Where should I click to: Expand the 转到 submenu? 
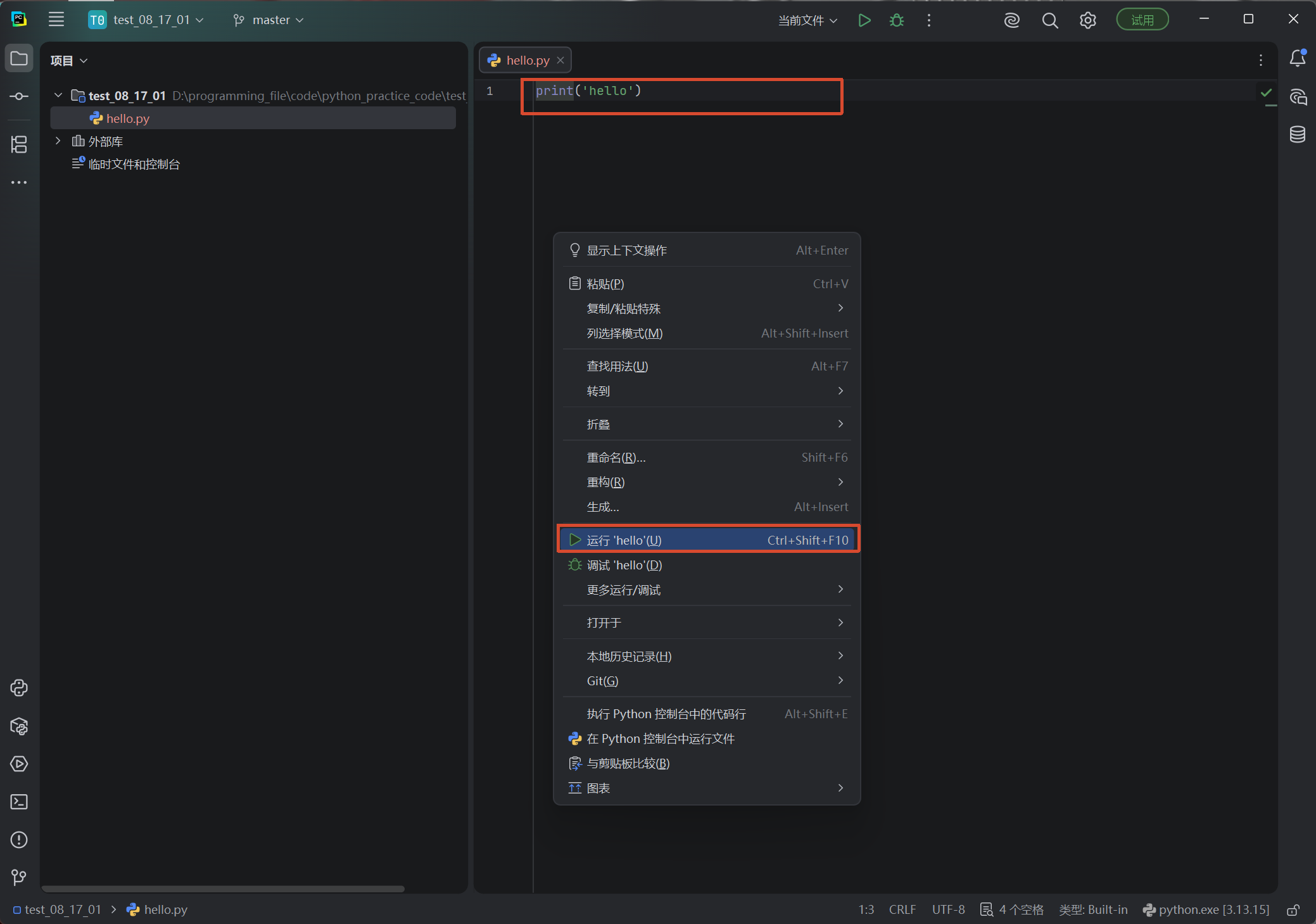click(x=707, y=391)
